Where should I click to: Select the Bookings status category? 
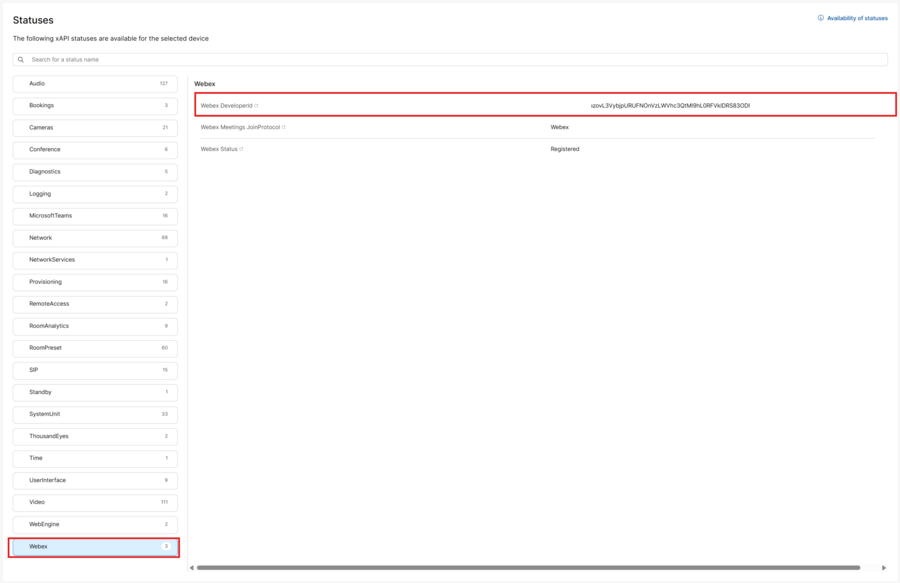[95, 106]
